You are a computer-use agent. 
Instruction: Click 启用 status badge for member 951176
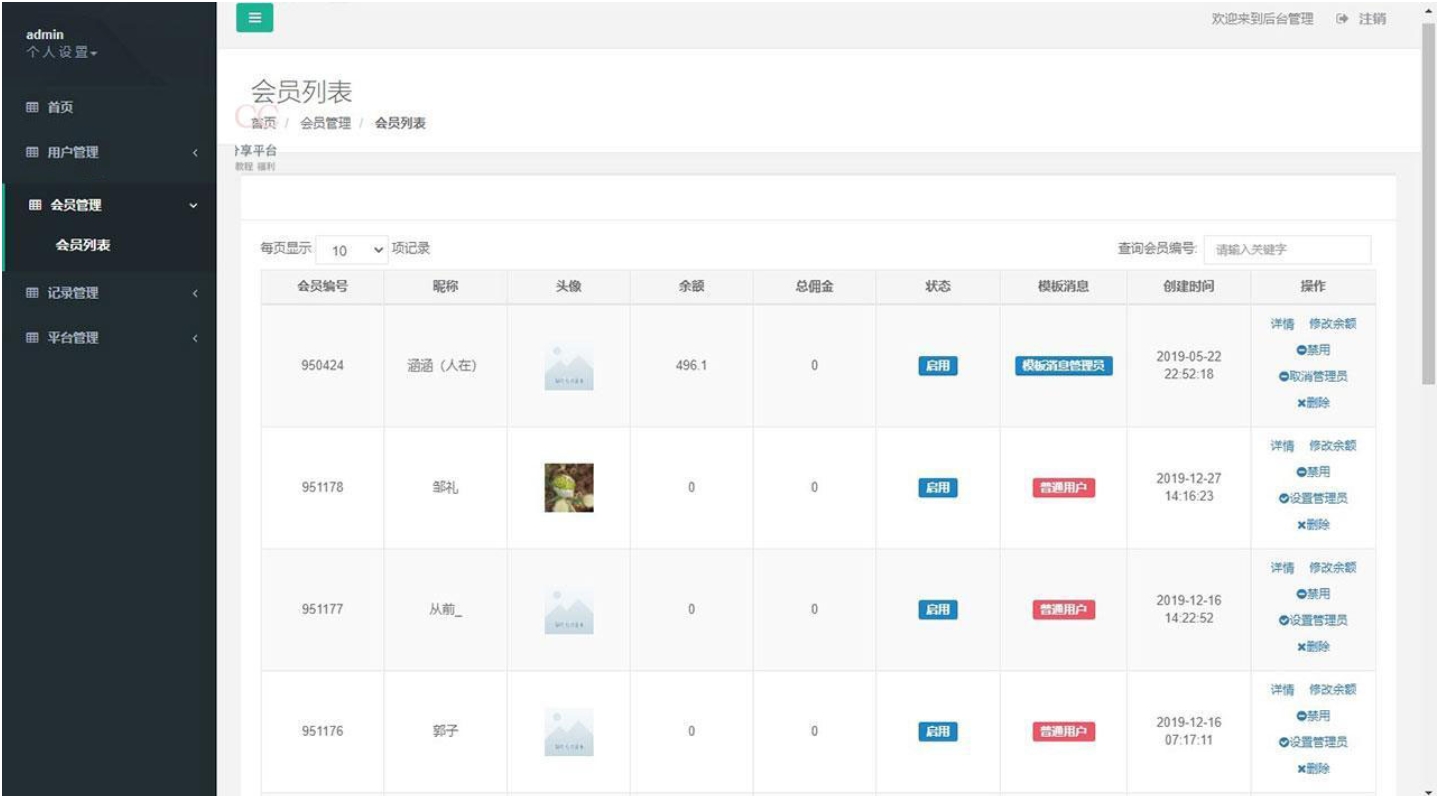tap(938, 732)
